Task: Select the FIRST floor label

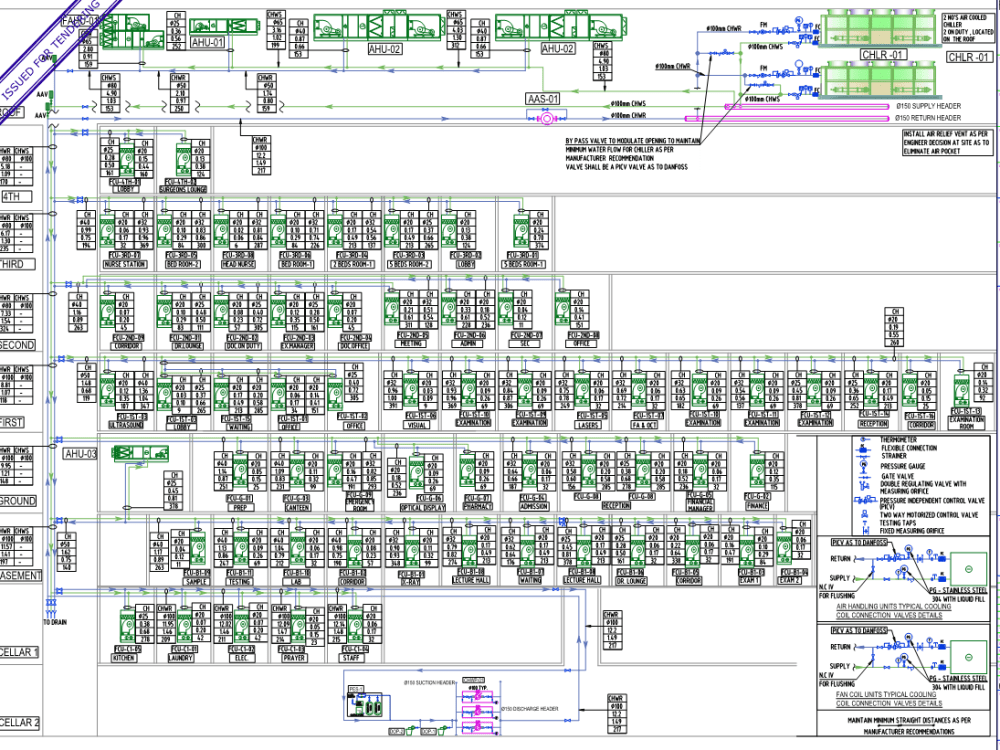Action: pyautogui.click(x=13, y=422)
